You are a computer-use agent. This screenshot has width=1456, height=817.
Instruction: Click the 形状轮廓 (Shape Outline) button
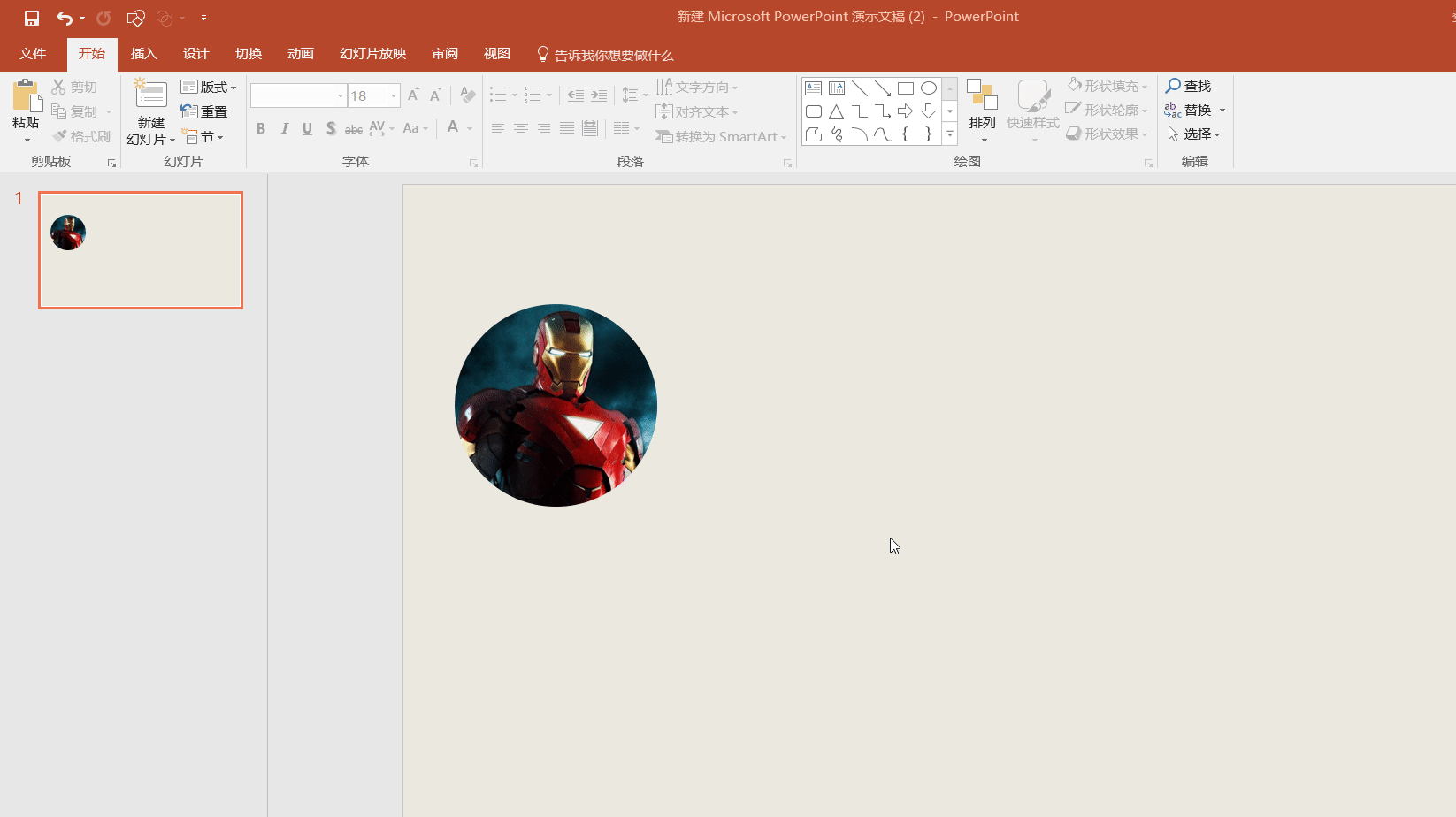(x=1107, y=110)
